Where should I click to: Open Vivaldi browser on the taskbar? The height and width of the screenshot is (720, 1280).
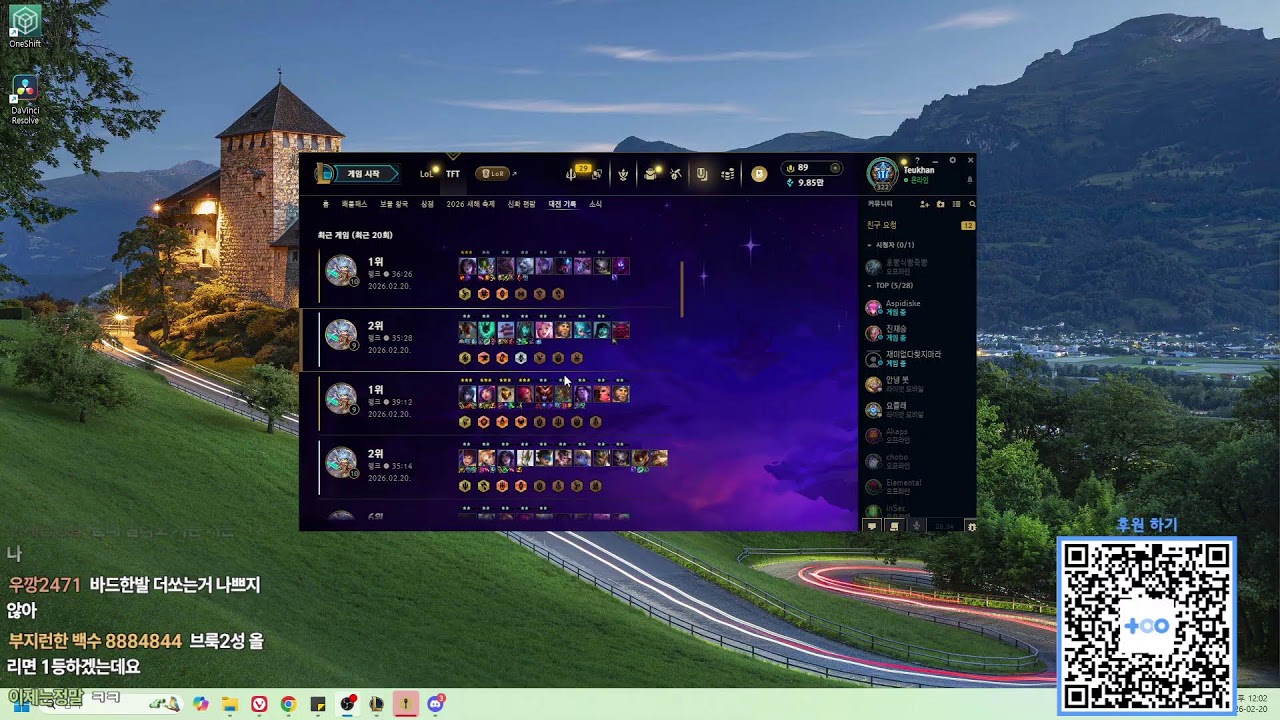click(259, 704)
